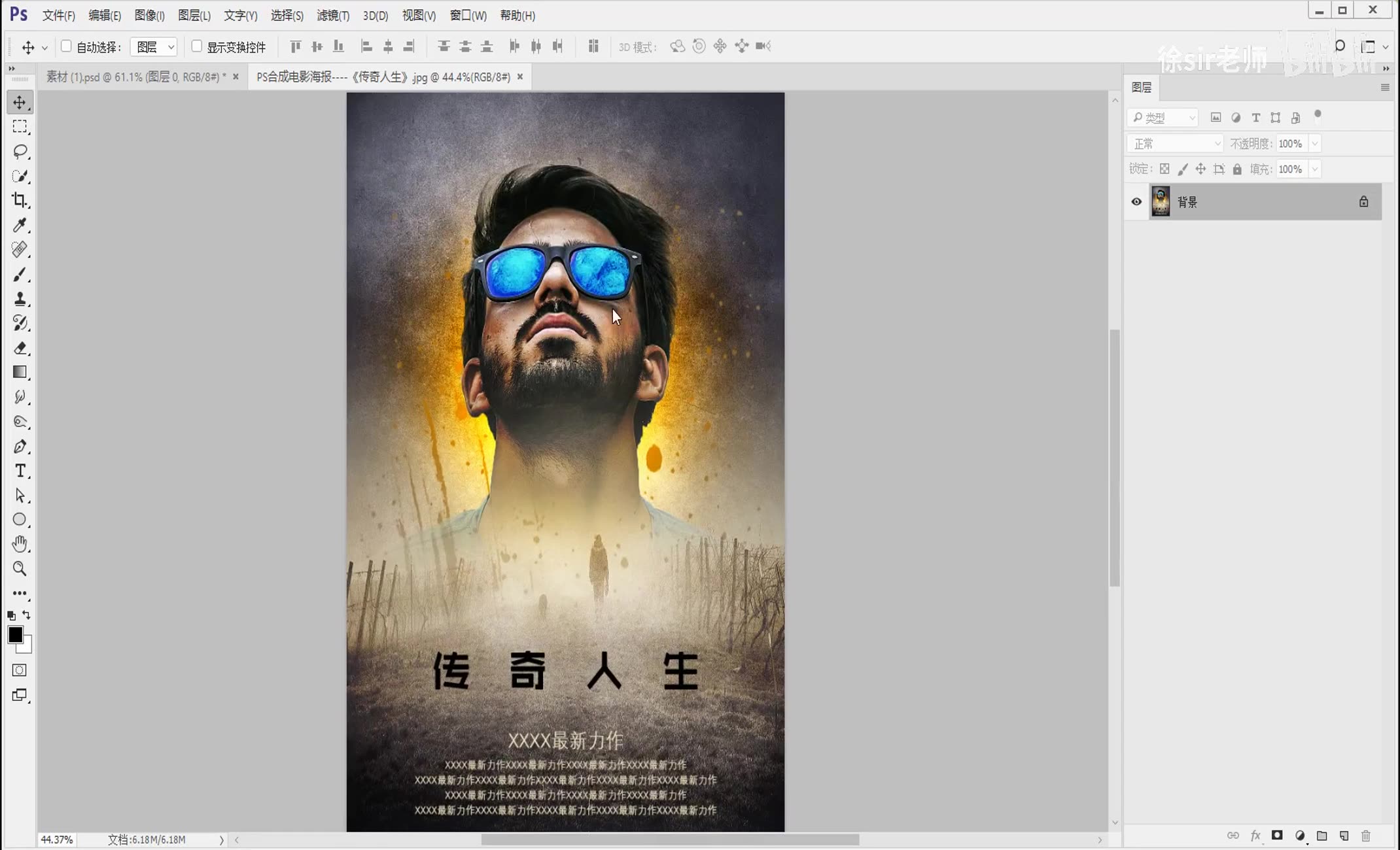Choose the Lasso tool
The width and height of the screenshot is (1400, 850).
[20, 151]
